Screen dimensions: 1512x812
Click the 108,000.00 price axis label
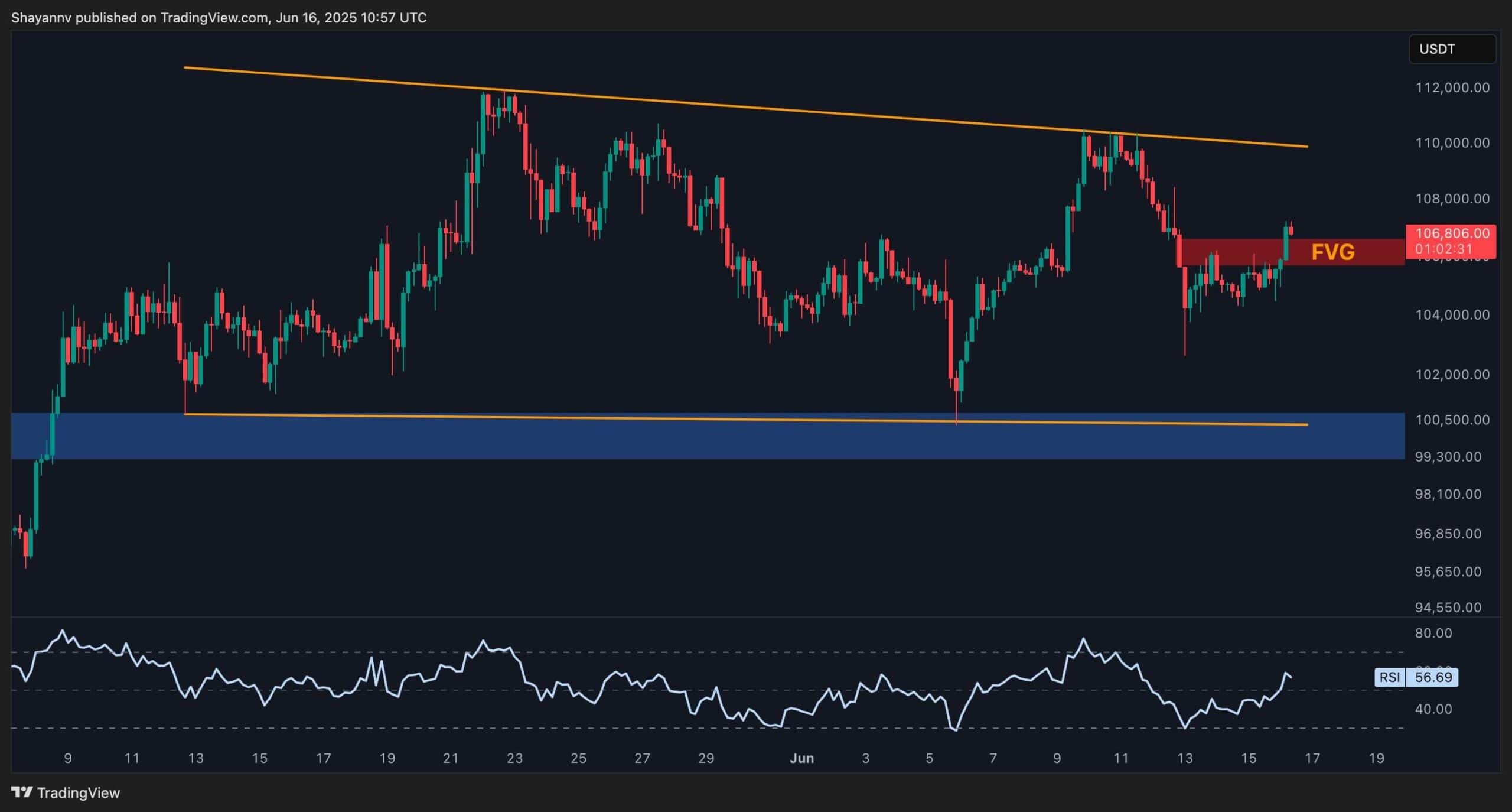[1452, 199]
